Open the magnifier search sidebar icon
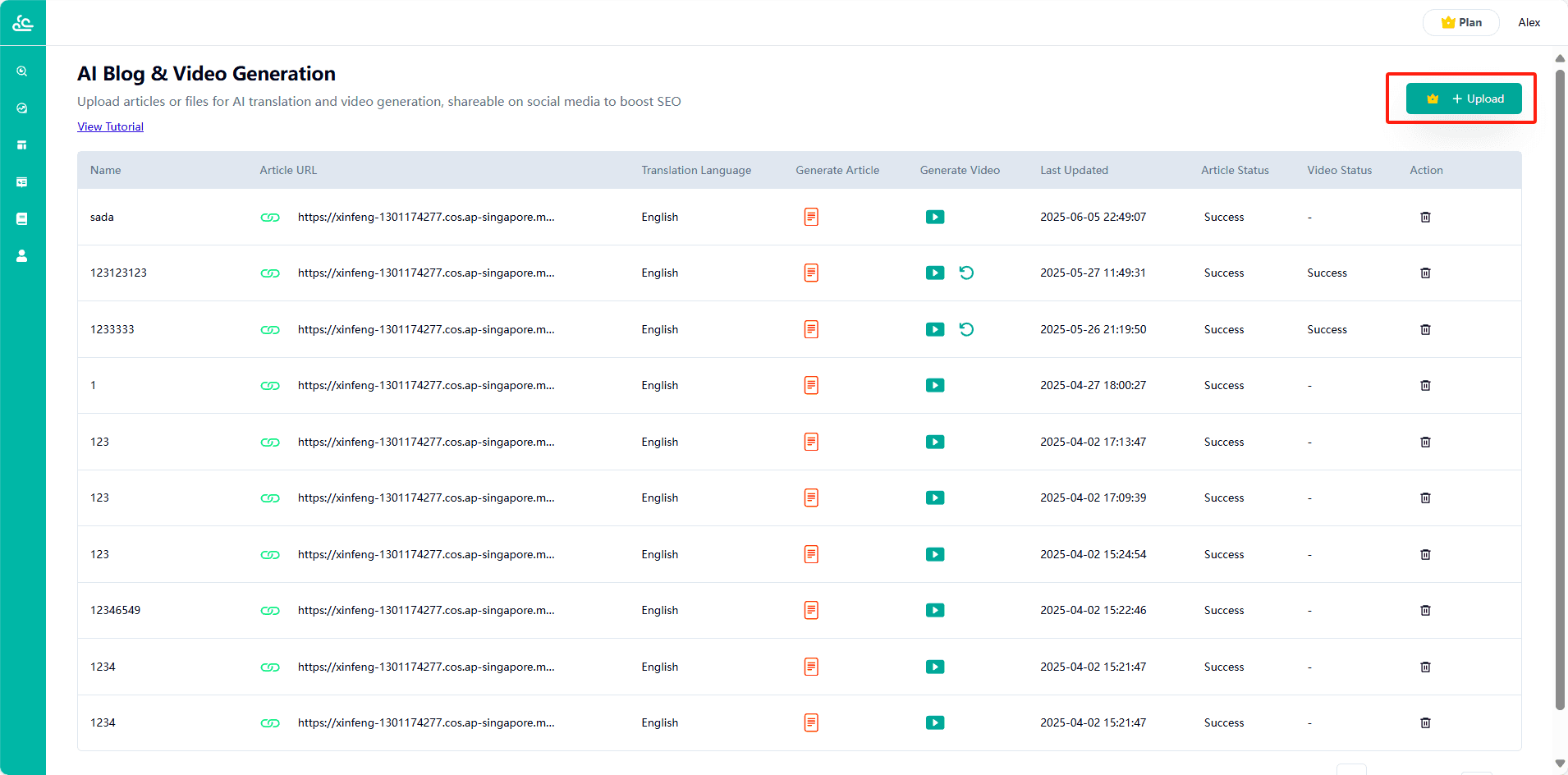The width and height of the screenshot is (1568, 775). point(22,71)
